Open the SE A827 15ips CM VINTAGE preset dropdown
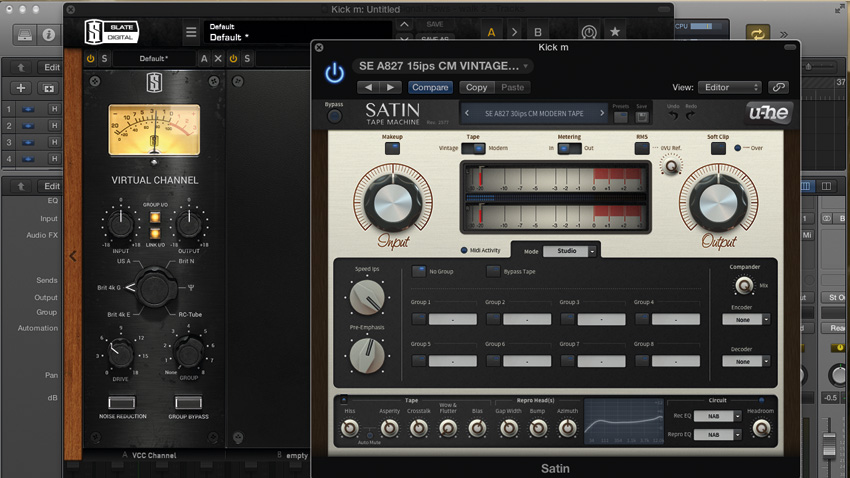This screenshot has width=850, height=478. pos(442,66)
